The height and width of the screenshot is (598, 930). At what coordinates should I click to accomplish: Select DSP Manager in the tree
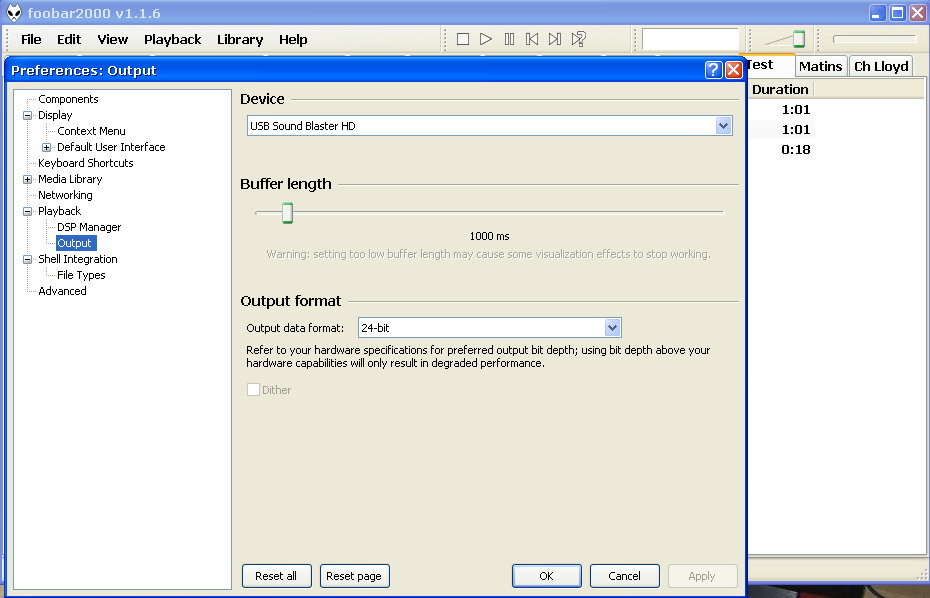coord(89,227)
